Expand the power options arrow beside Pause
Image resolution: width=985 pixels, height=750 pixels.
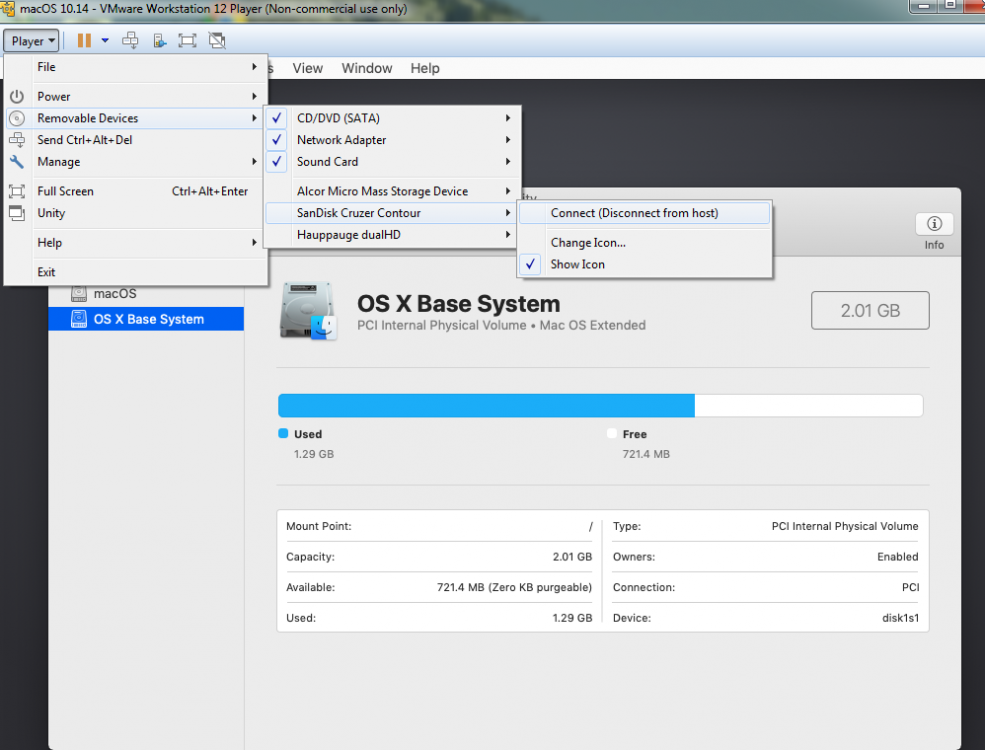pyautogui.click(x=105, y=41)
